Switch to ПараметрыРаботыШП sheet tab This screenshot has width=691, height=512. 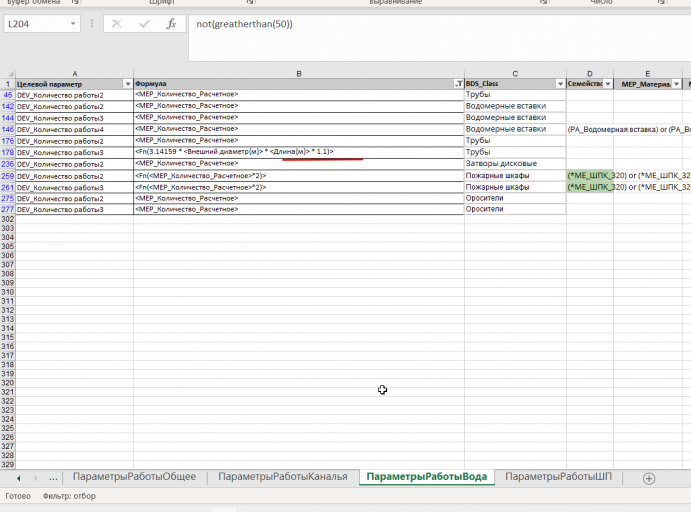[558, 476]
